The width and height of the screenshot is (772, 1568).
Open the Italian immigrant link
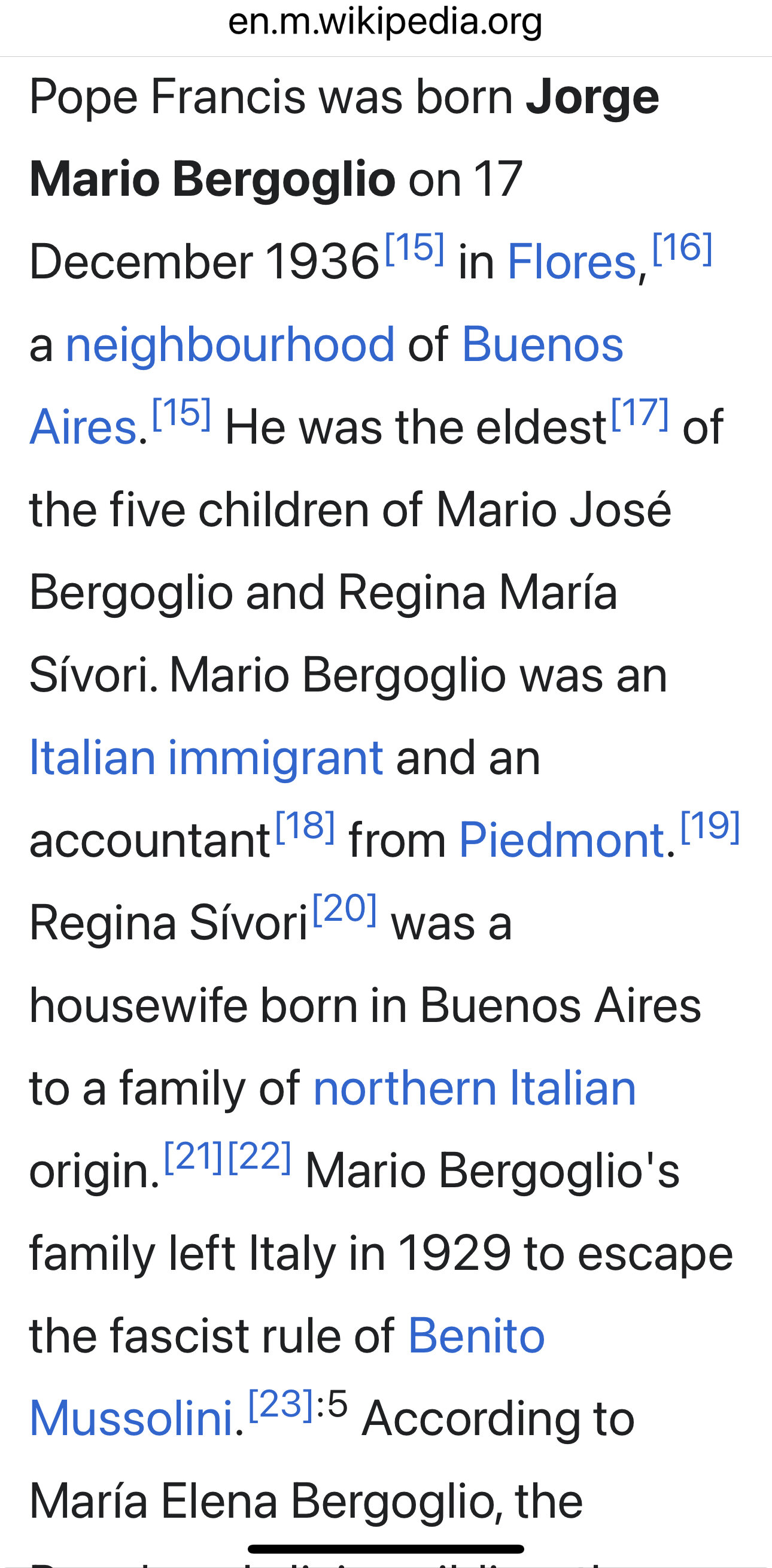(206, 758)
